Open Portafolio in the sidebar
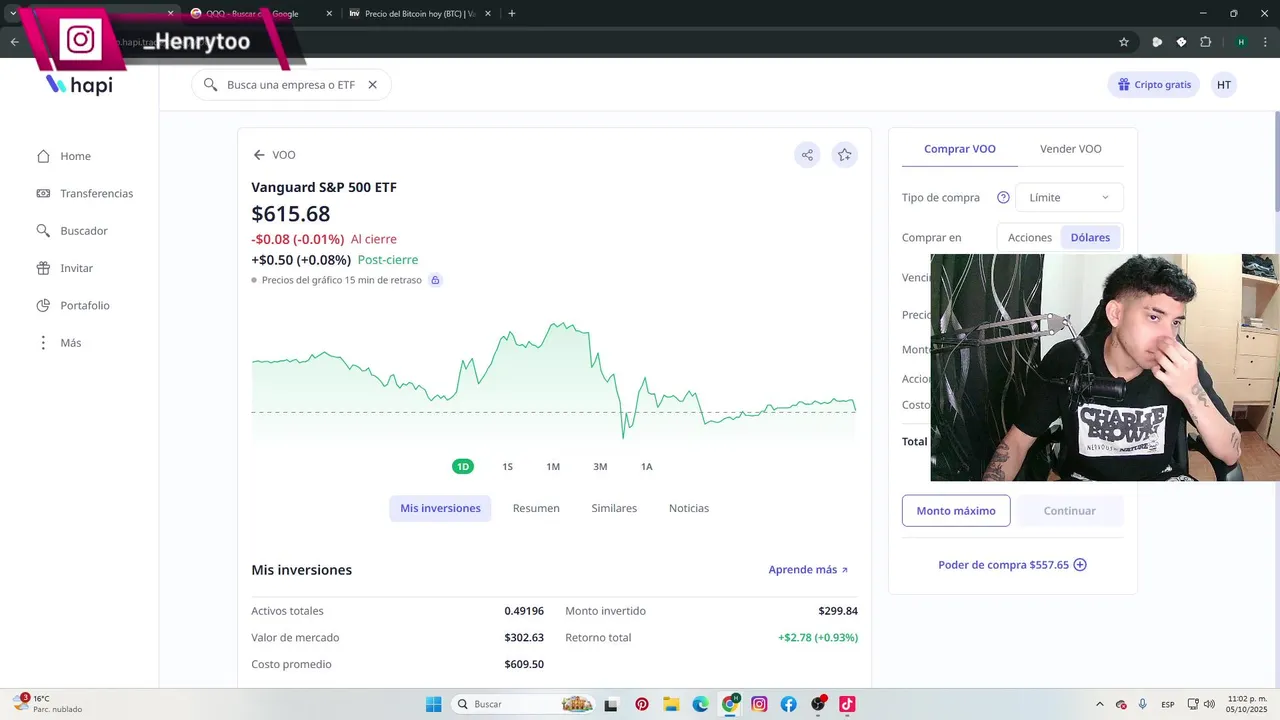The height and width of the screenshot is (720, 1280). click(73, 305)
